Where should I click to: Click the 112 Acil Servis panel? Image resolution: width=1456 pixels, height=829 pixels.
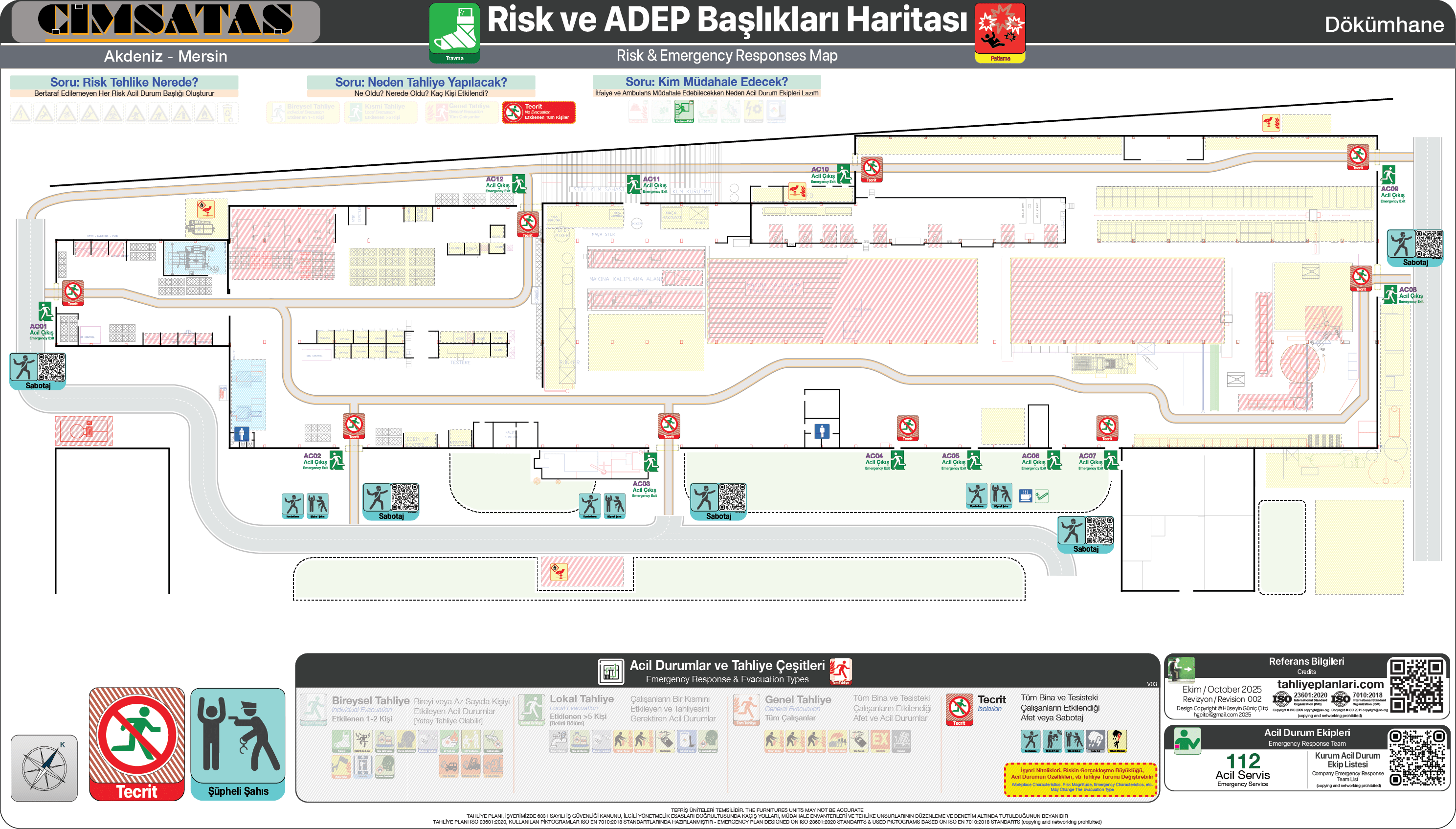[1244, 760]
